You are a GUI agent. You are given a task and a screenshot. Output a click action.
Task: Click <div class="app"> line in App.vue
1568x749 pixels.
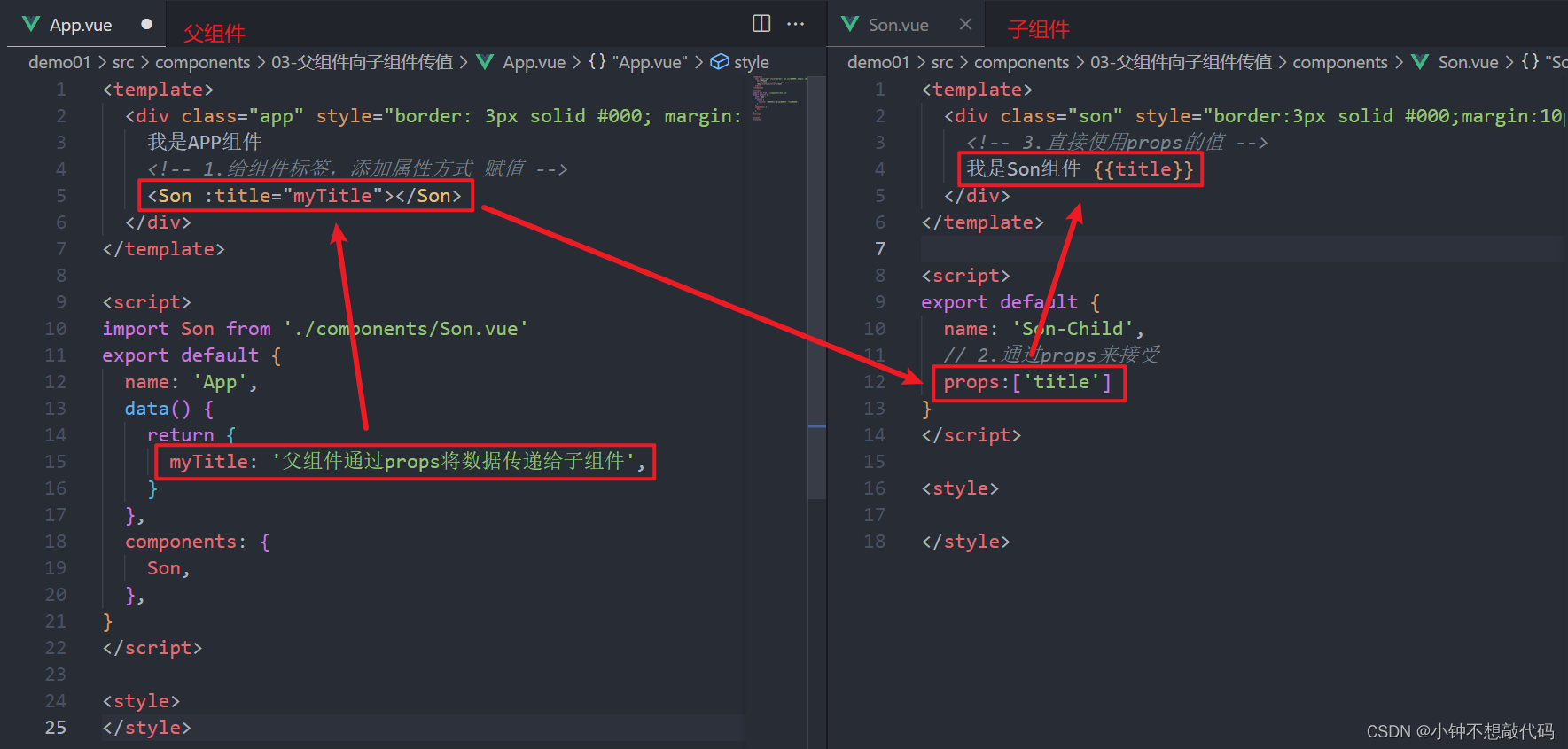pos(433,115)
